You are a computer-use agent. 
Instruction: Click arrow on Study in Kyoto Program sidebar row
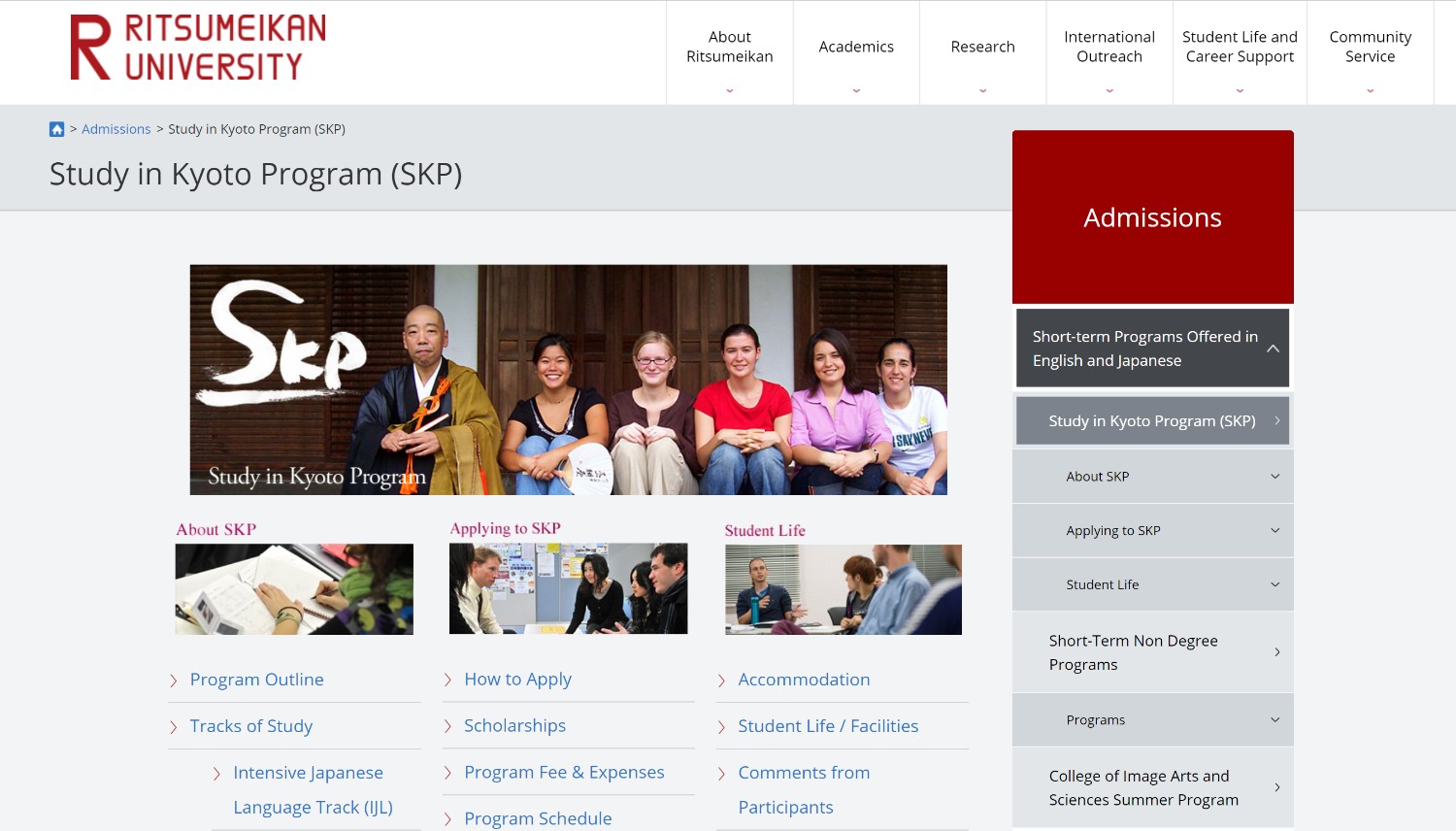click(1277, 420)
